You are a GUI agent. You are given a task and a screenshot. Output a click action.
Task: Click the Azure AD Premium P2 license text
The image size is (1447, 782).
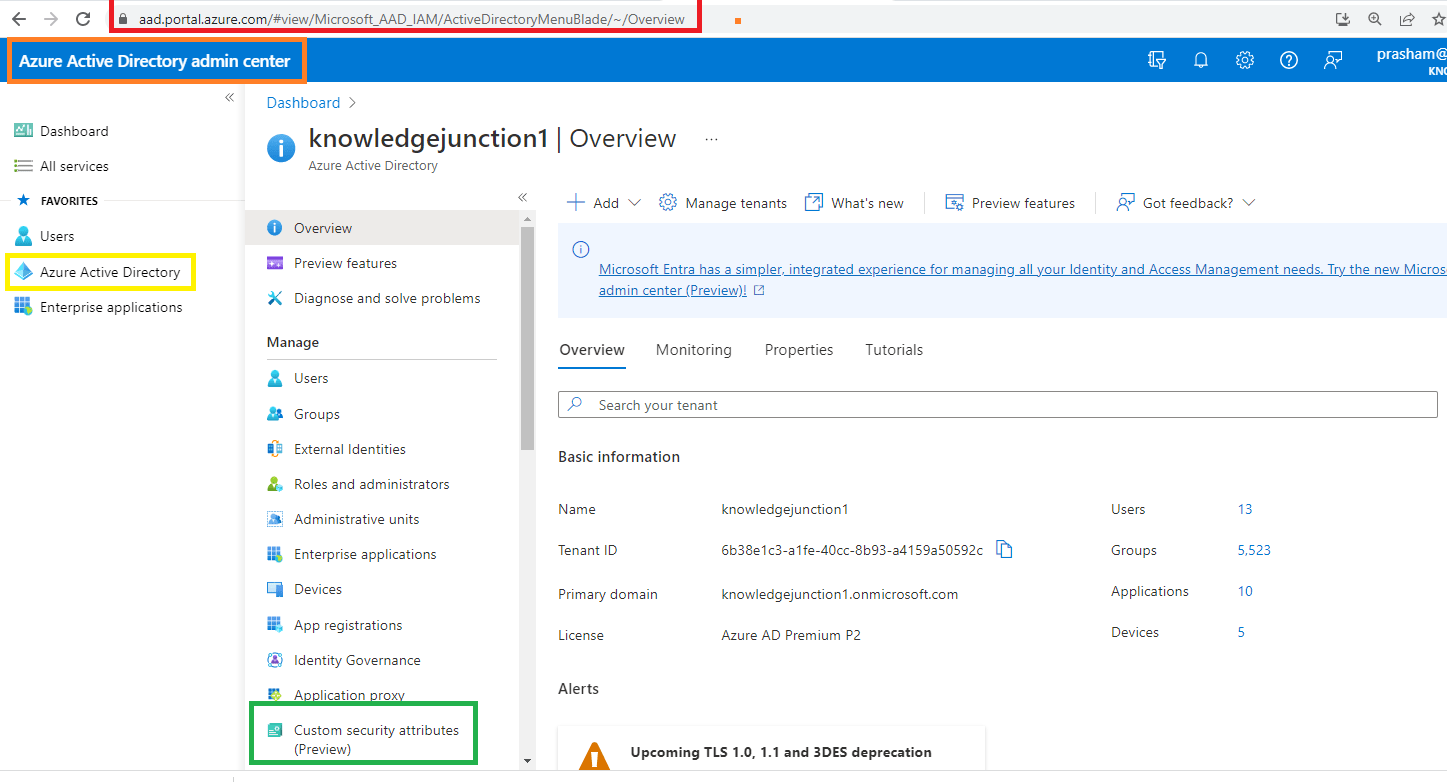[791, 635]
